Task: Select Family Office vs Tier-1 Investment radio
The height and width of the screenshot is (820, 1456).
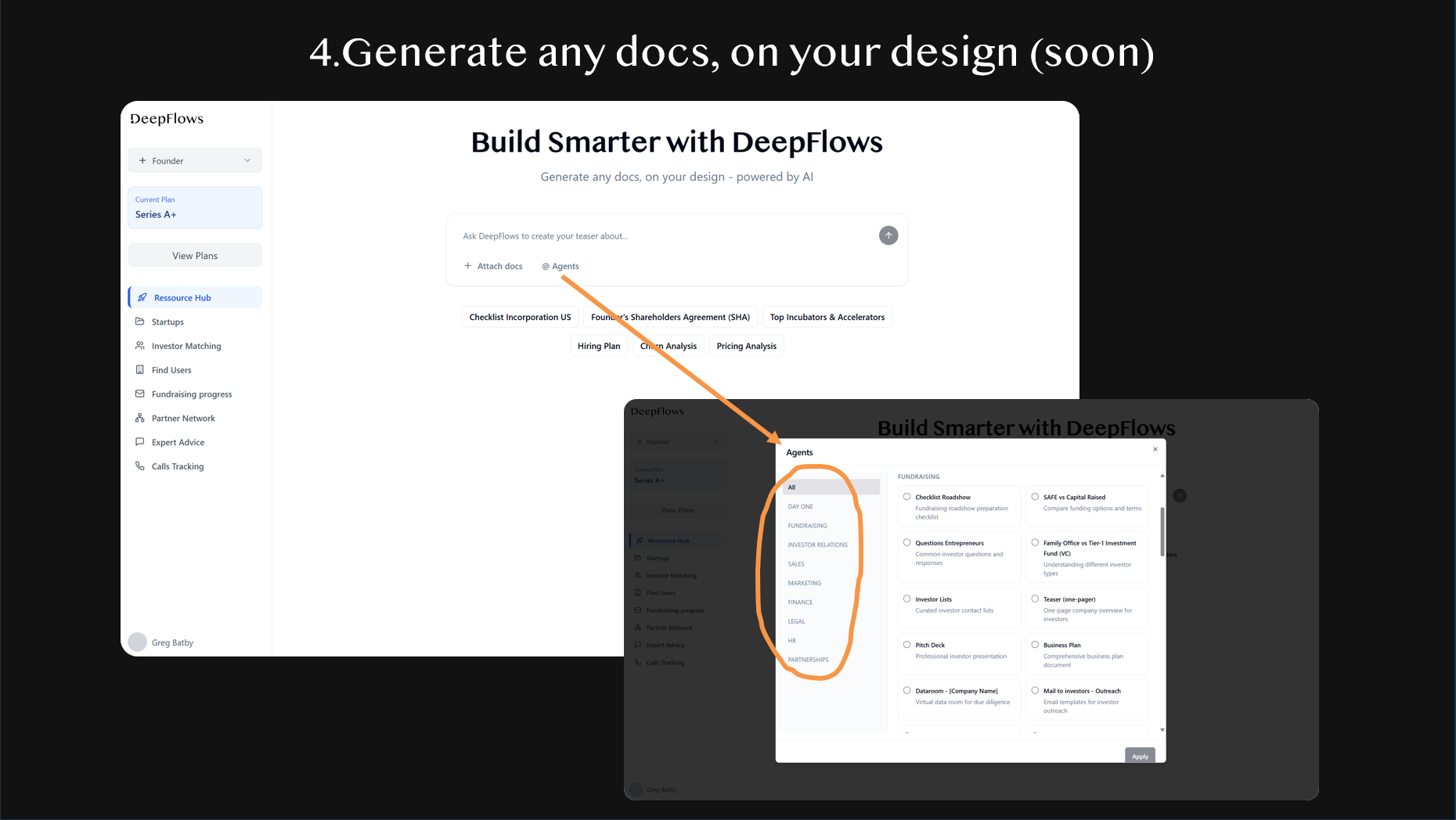Action: click(1035, 542)
